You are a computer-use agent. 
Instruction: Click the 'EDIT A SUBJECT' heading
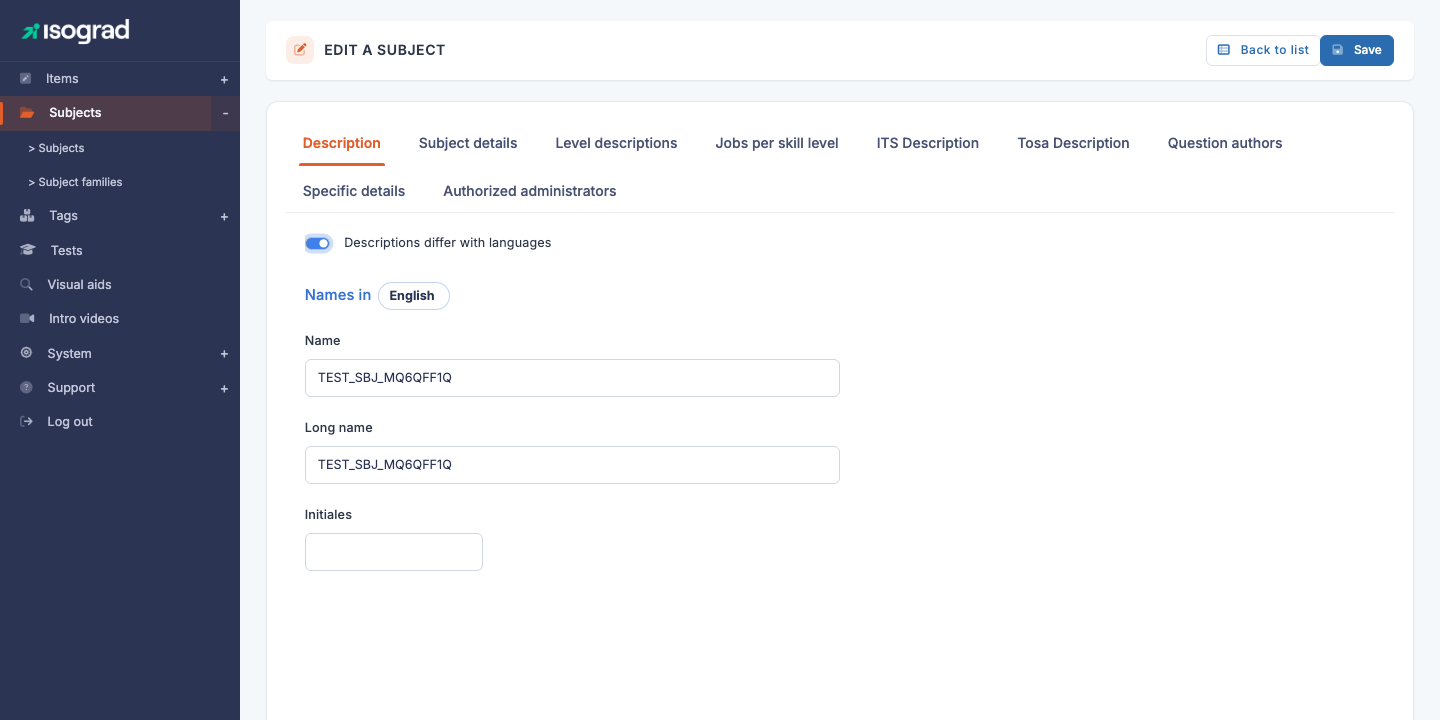[385, 50]
